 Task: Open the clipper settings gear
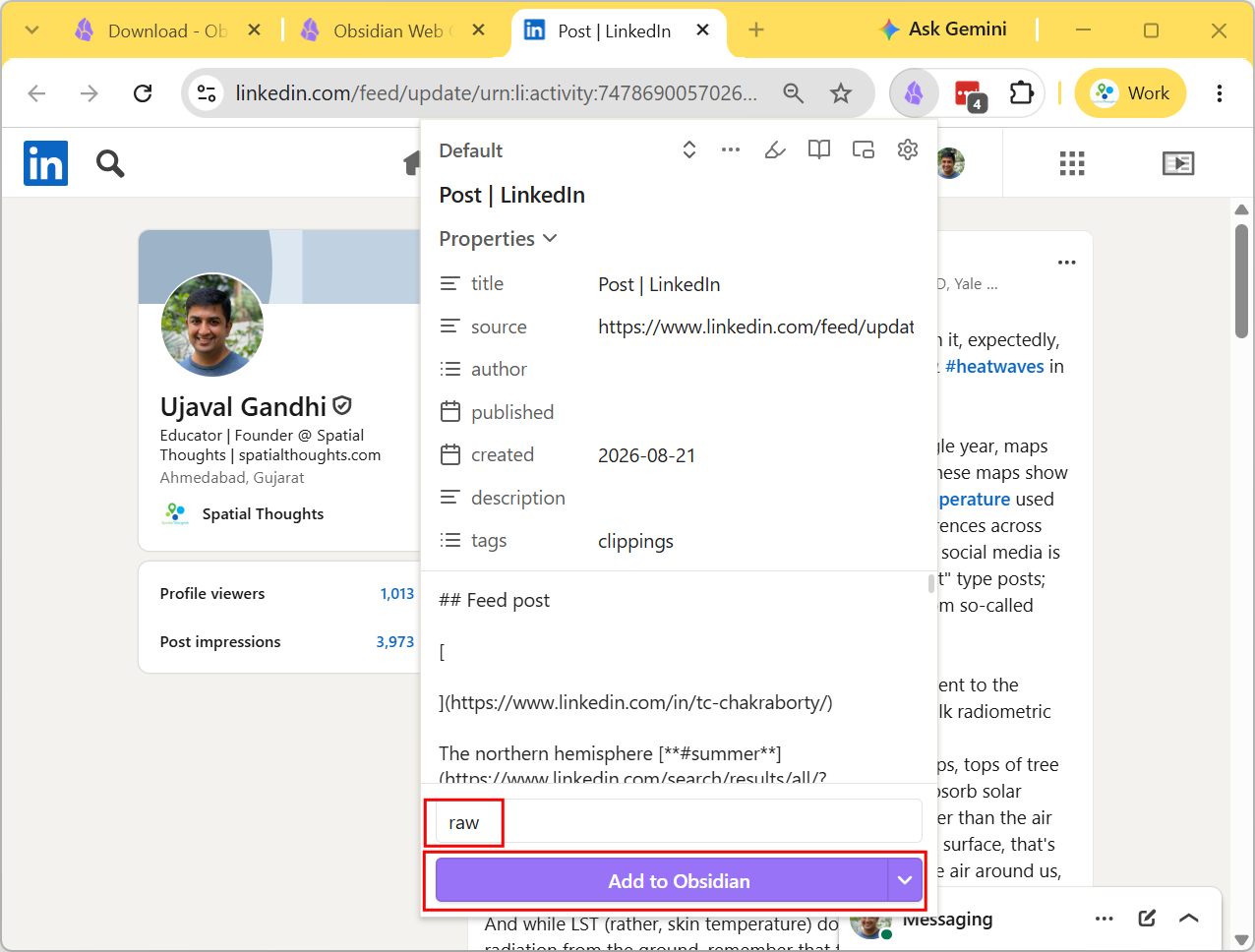coord(908,149)
